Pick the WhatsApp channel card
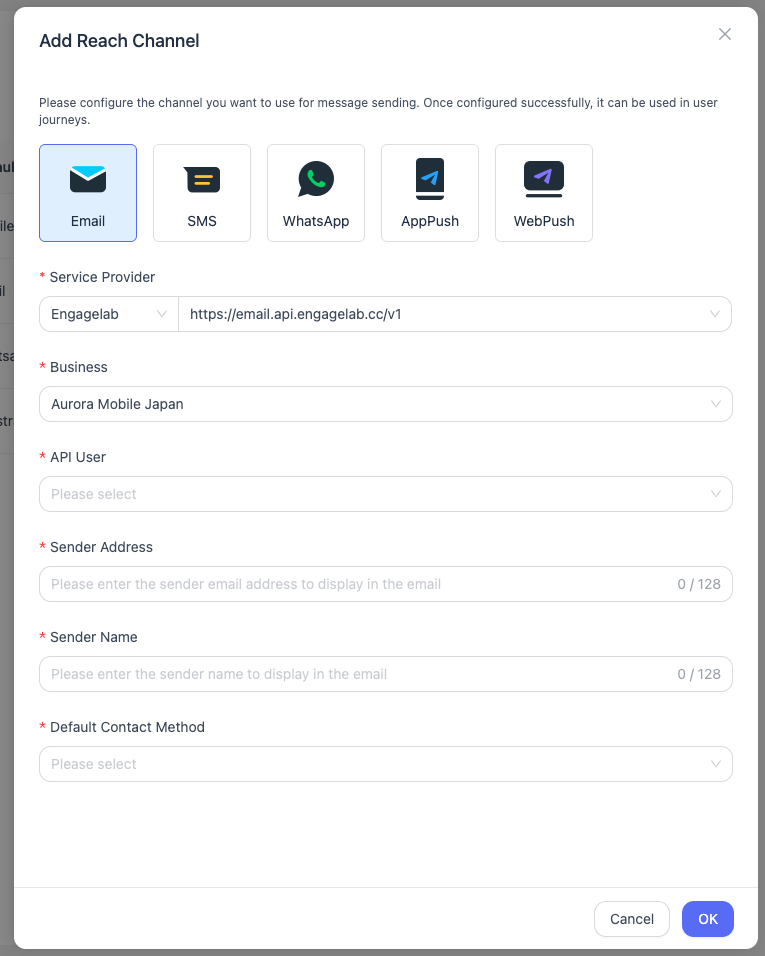 pos(316,193)
